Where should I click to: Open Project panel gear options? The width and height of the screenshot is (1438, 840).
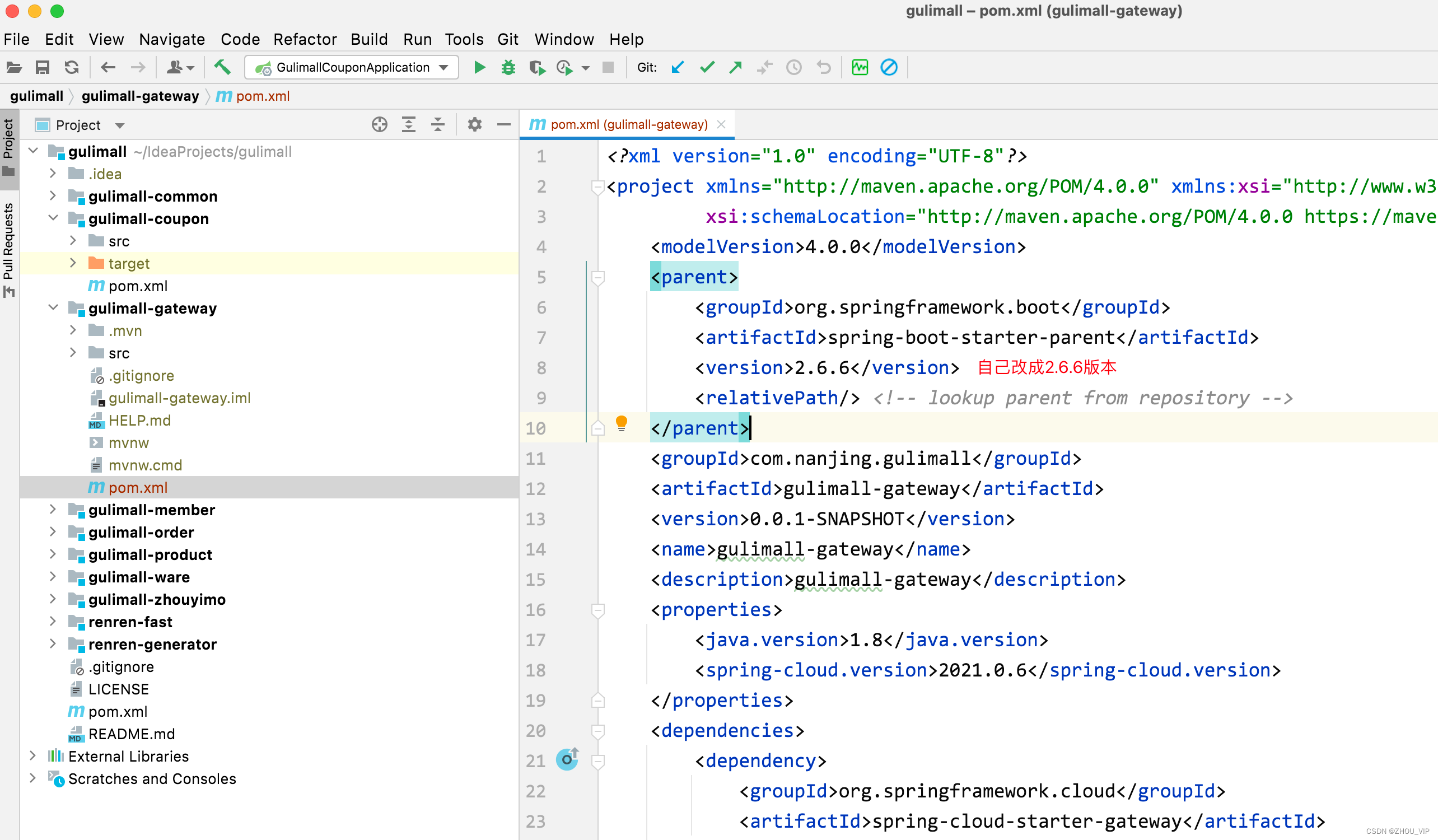[475, 124]
